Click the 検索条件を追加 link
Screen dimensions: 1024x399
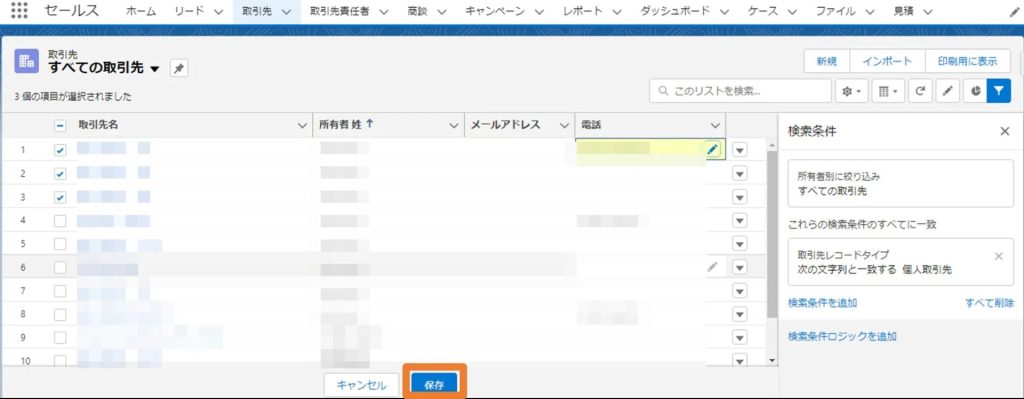pos(822,302)
